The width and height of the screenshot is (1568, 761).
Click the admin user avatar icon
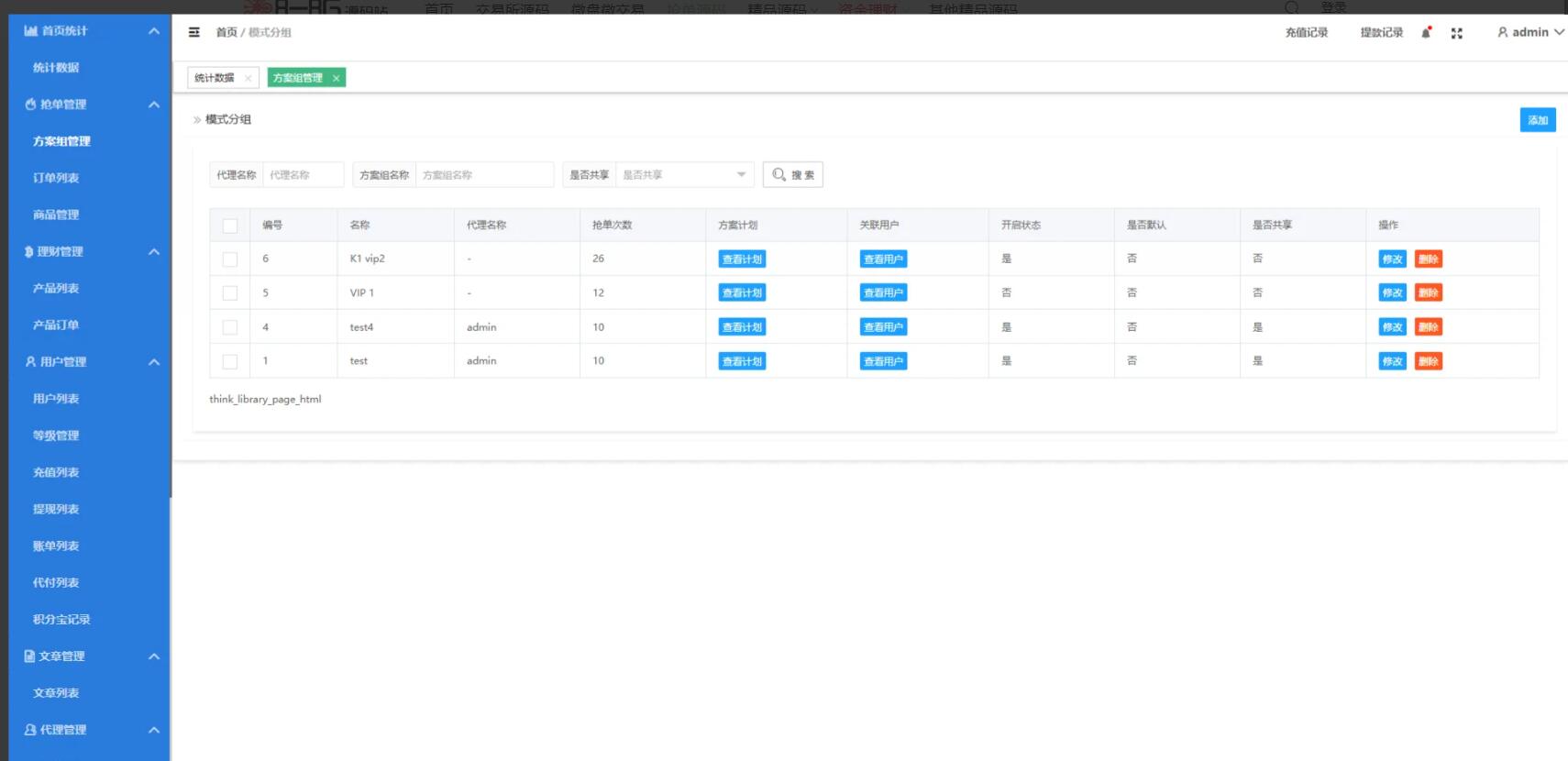(x=1502, y=32)
